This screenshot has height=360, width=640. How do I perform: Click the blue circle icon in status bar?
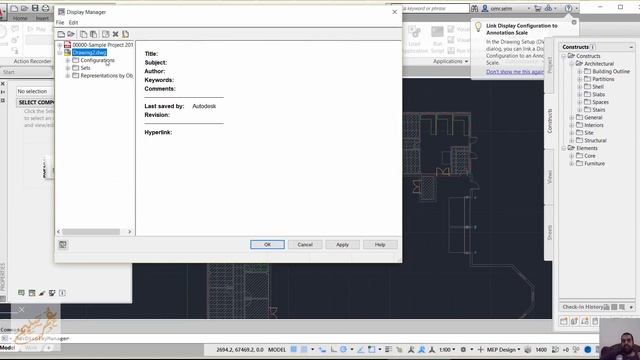pos(588,349)
